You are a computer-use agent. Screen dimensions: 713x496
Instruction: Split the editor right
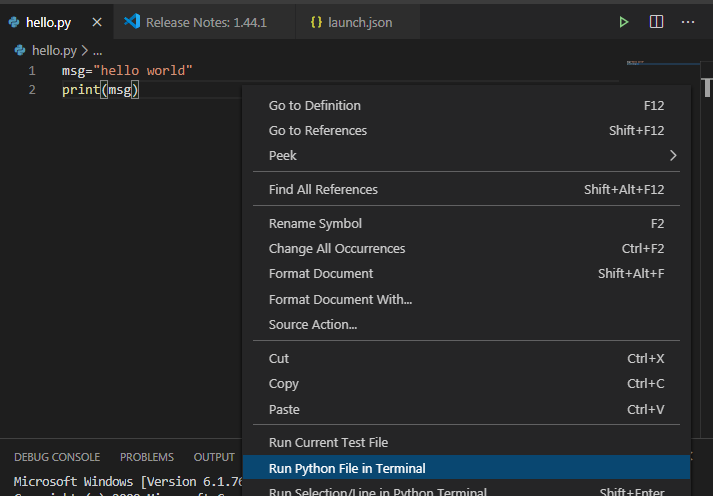656,22
